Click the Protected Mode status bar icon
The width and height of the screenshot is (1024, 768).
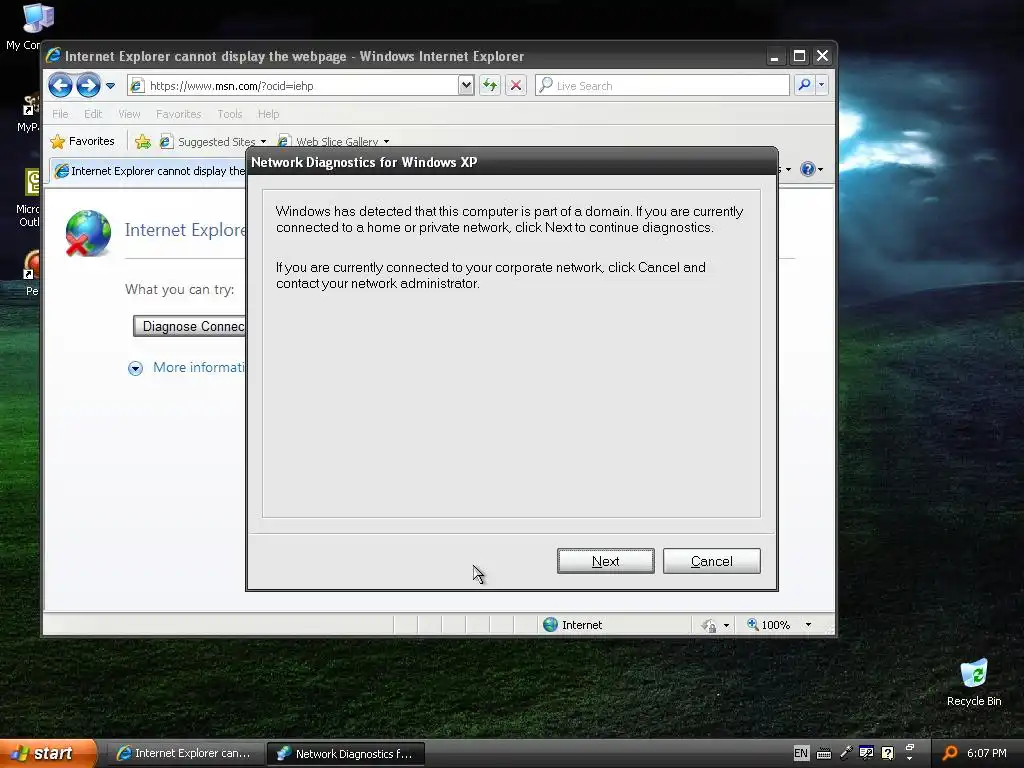[x=709, y=625]
